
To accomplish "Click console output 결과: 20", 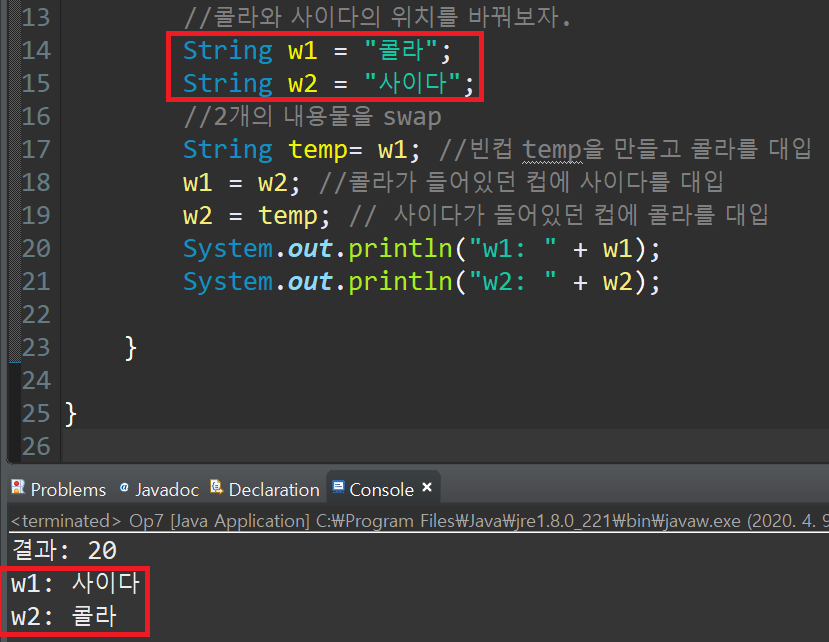I will tap(64, 550).
